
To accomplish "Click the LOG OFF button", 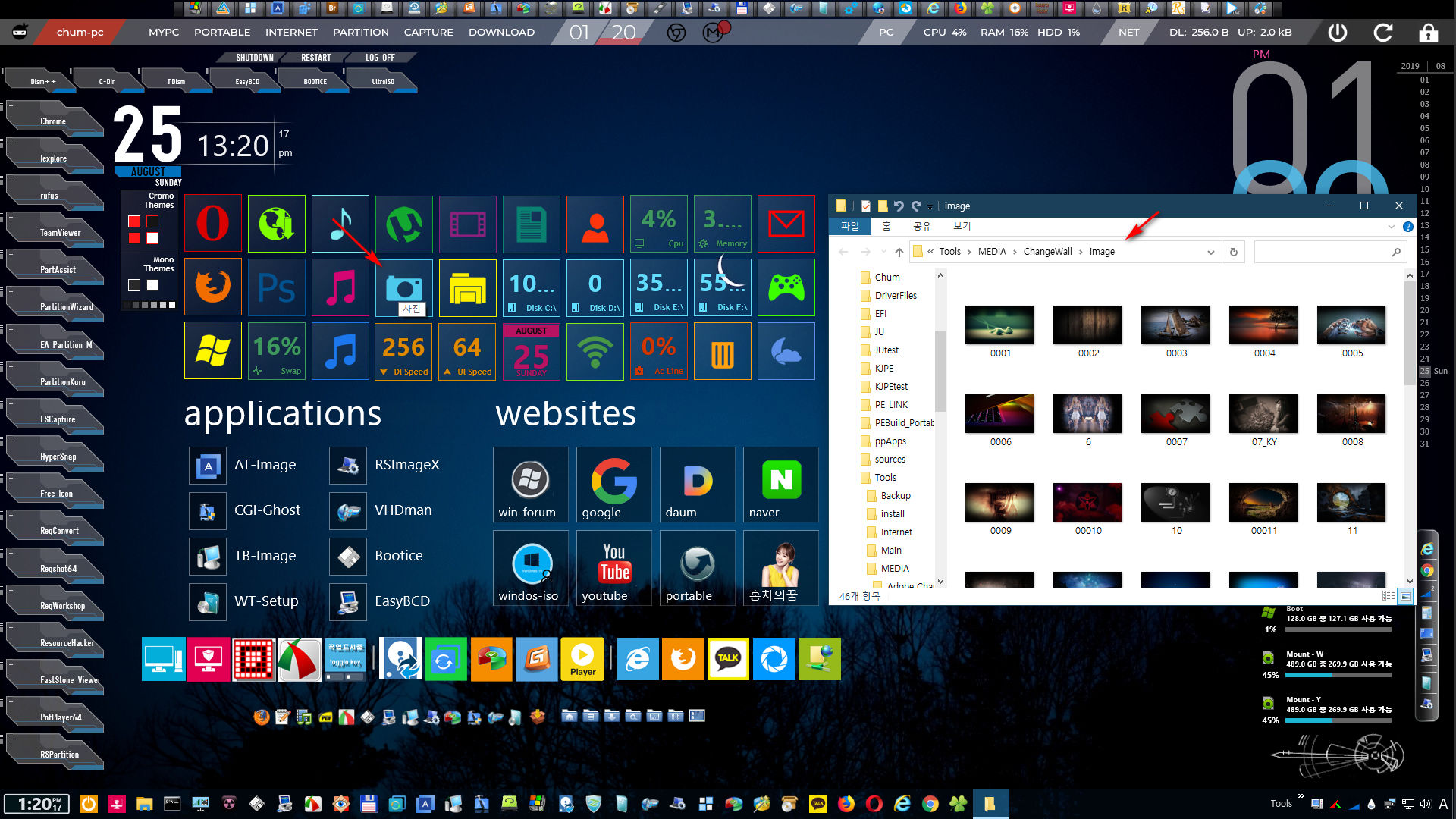I will pyautogui.click(x=380, y=58).
